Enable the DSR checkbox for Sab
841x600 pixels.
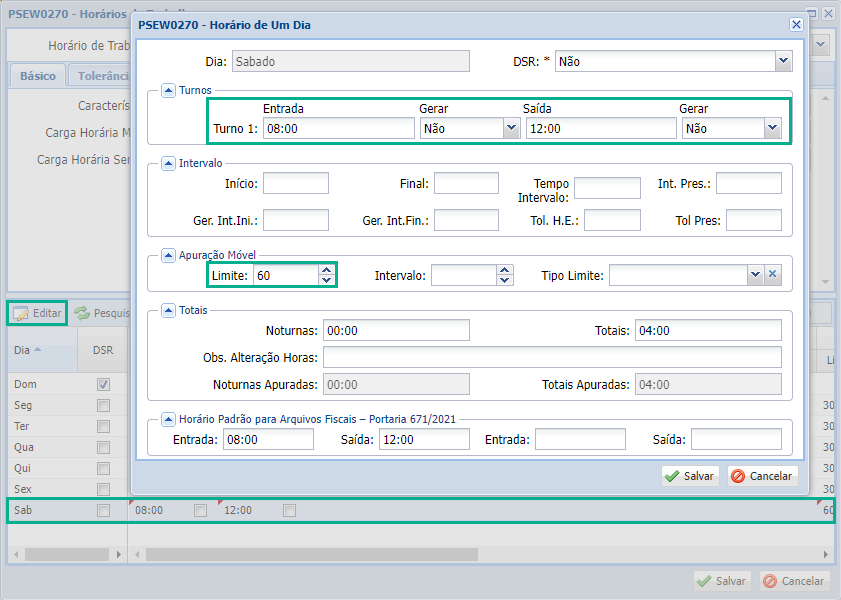tap(103, 510)
